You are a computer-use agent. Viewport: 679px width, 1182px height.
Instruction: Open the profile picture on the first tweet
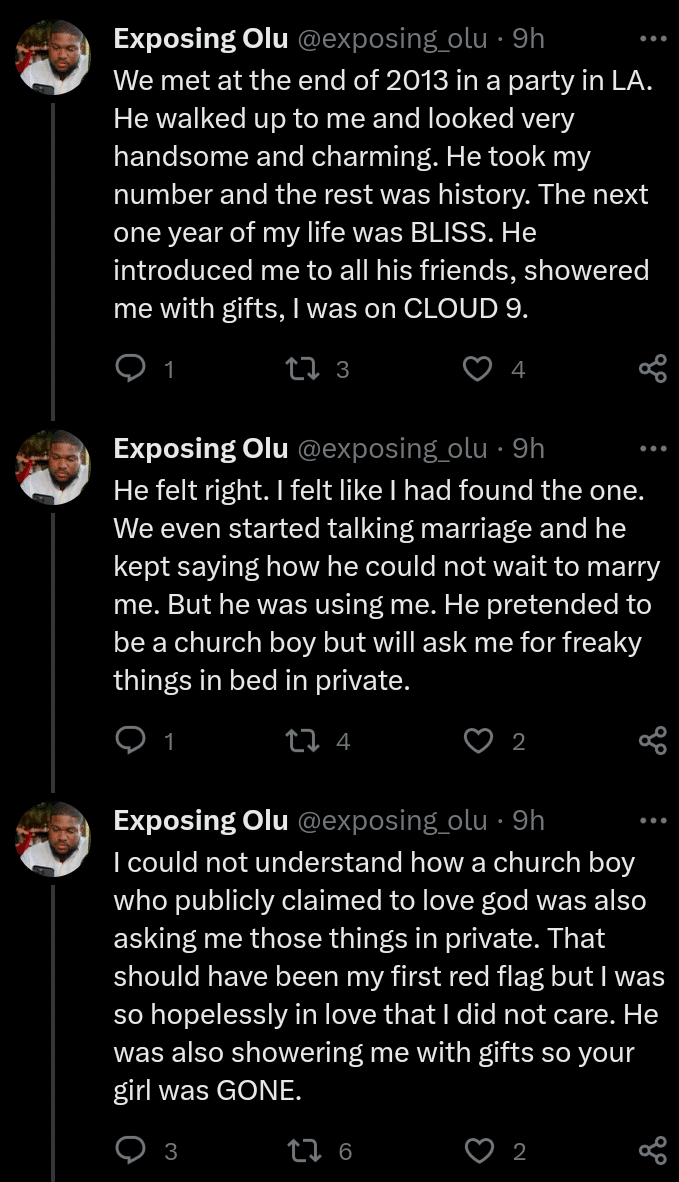point(54,58)
